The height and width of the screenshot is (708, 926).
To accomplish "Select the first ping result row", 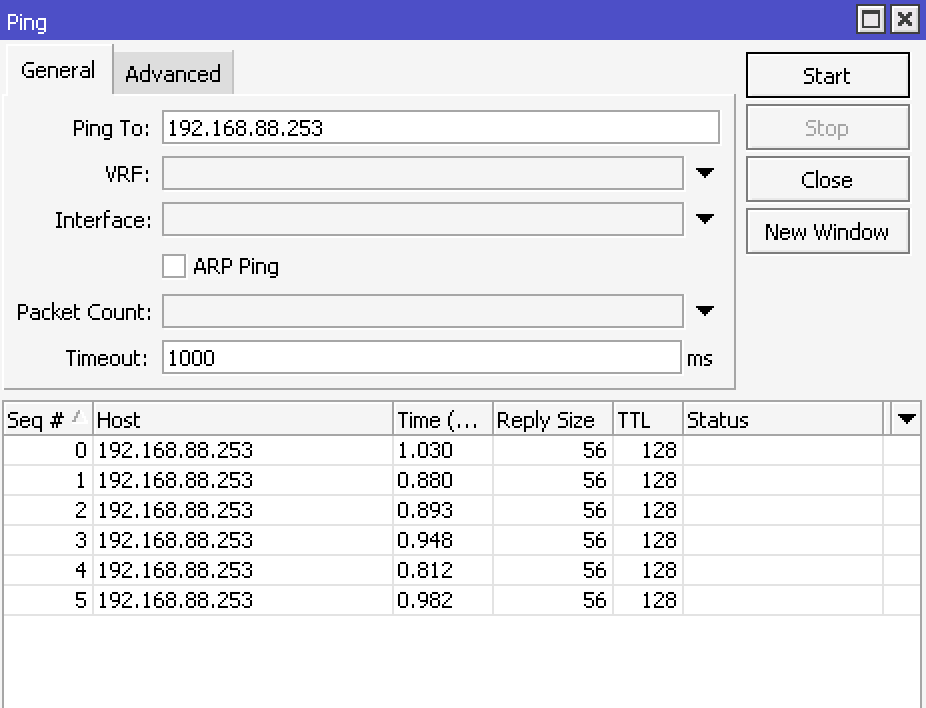I will point(300,450).
